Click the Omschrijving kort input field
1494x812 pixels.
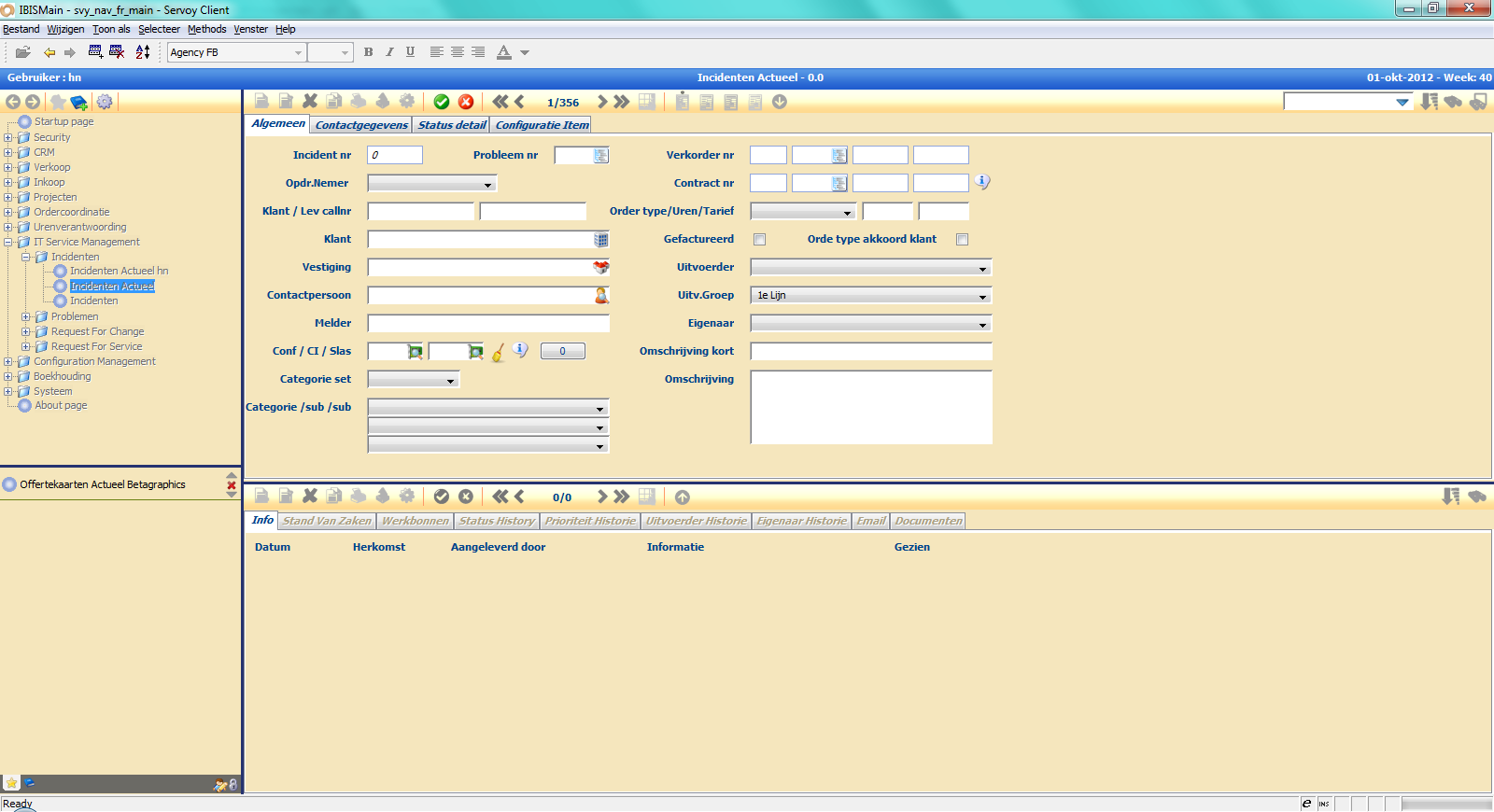(870, 352)
